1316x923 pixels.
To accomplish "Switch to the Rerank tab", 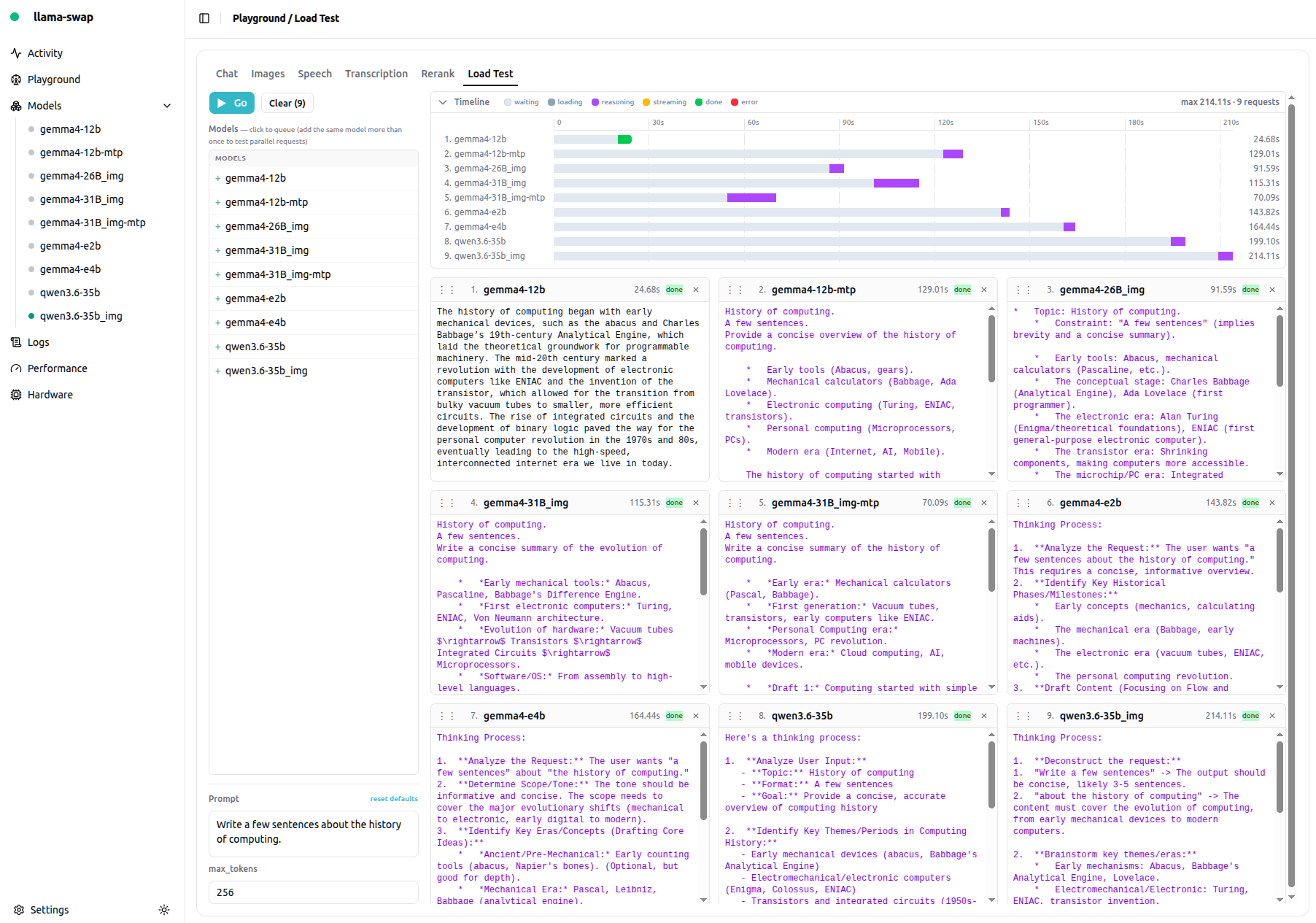I will (x=438, y=74).
